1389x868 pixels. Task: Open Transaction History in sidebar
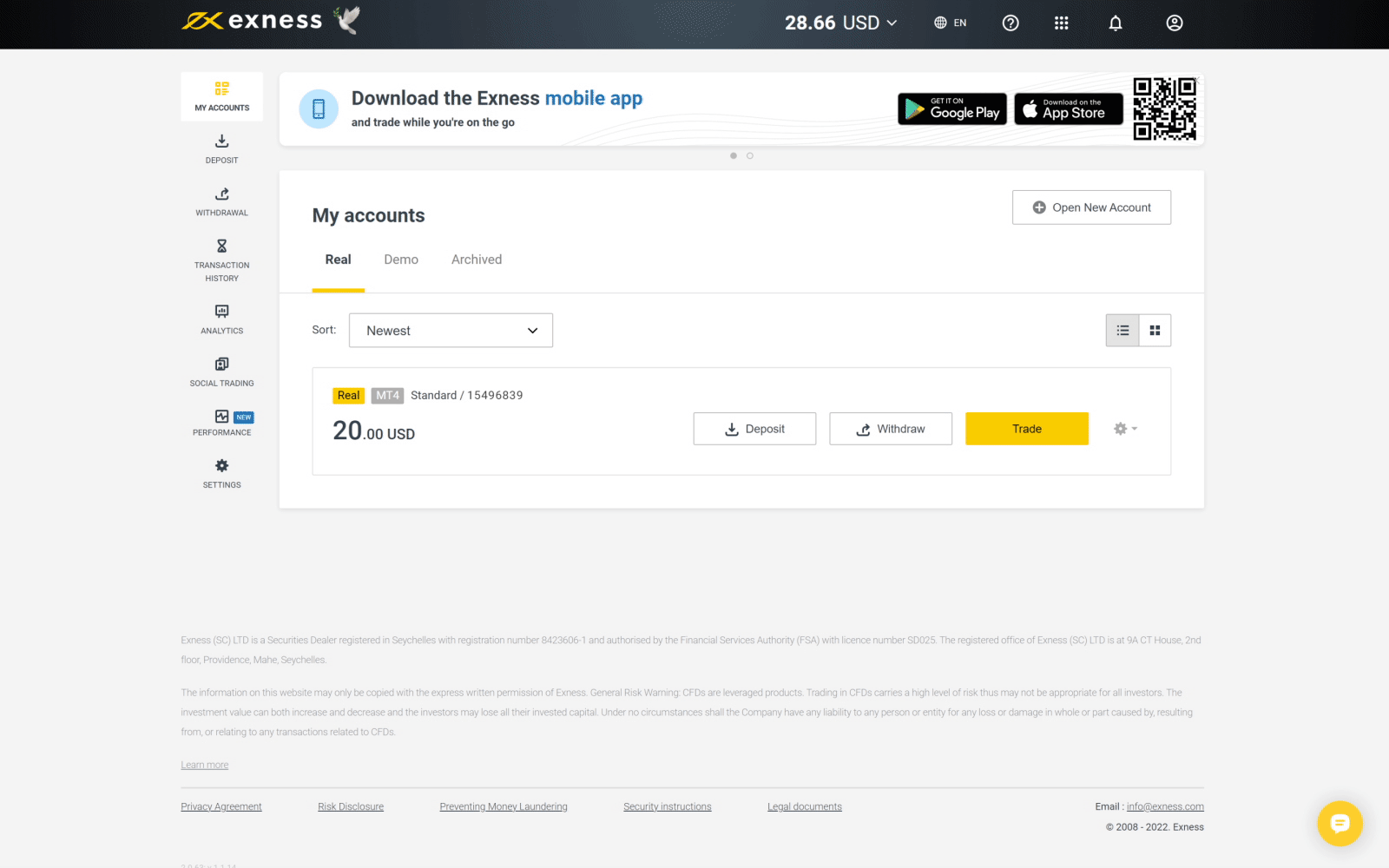[221, 260]
